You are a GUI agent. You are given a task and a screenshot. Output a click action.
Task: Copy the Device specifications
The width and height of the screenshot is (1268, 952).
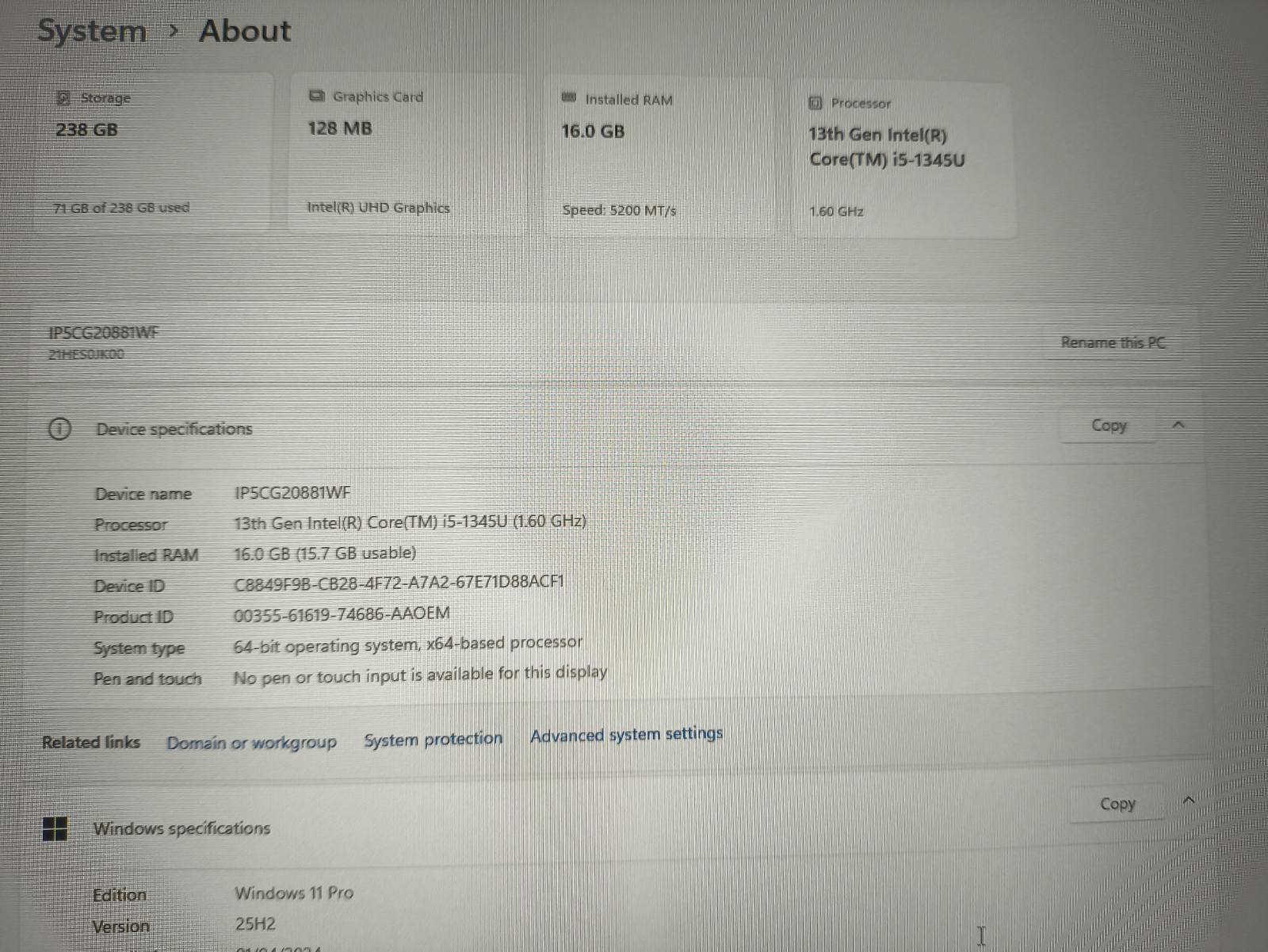1109,426
